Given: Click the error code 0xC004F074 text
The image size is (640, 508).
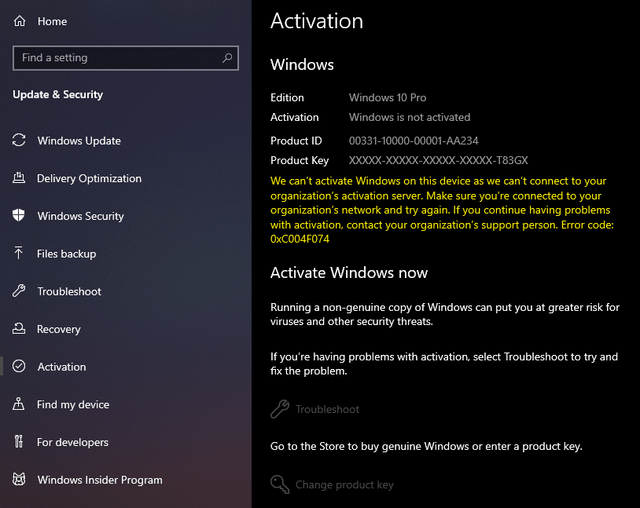Looking at the screenshot, I should coord(300,239).
